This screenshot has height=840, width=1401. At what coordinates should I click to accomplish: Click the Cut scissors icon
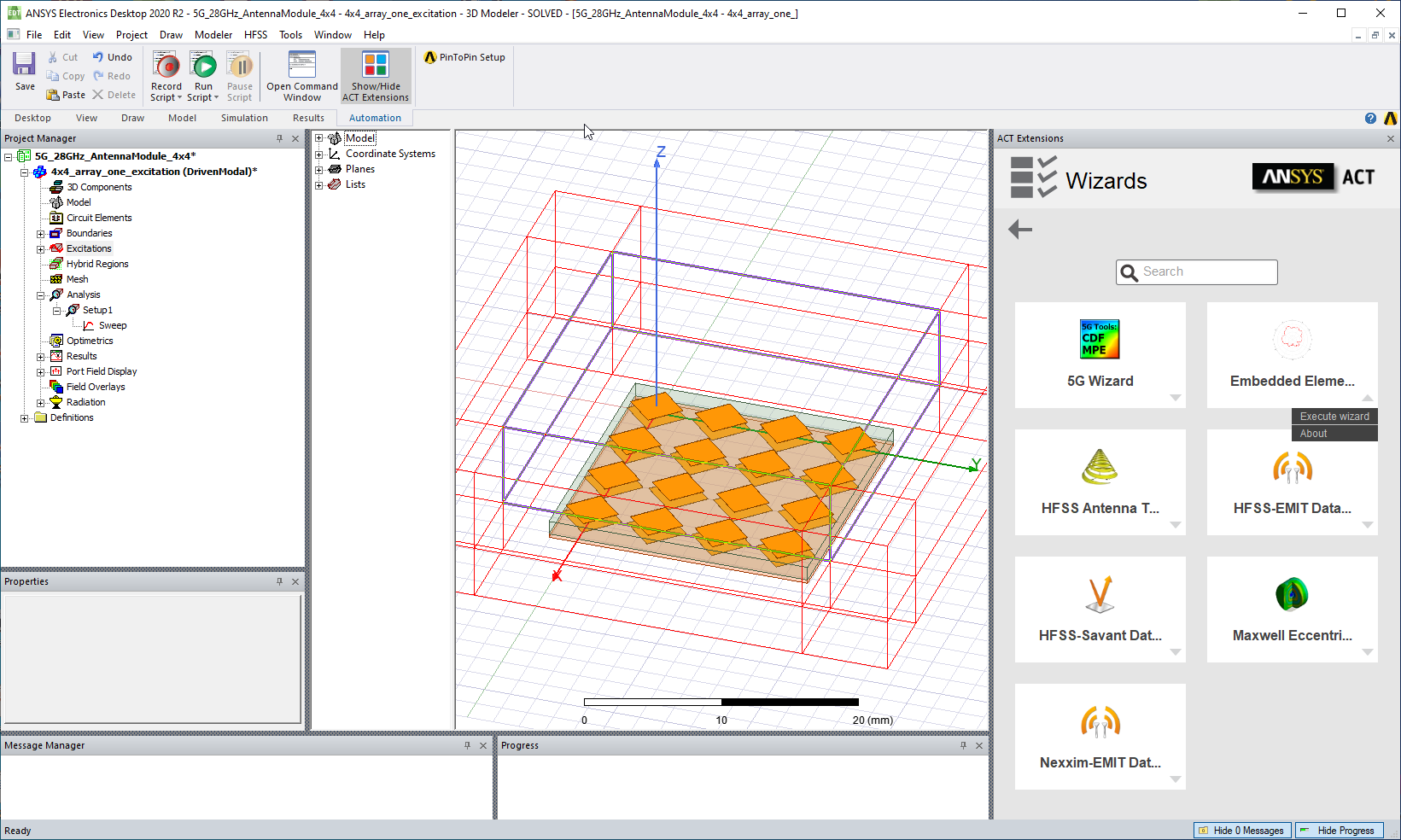(53, 57)
